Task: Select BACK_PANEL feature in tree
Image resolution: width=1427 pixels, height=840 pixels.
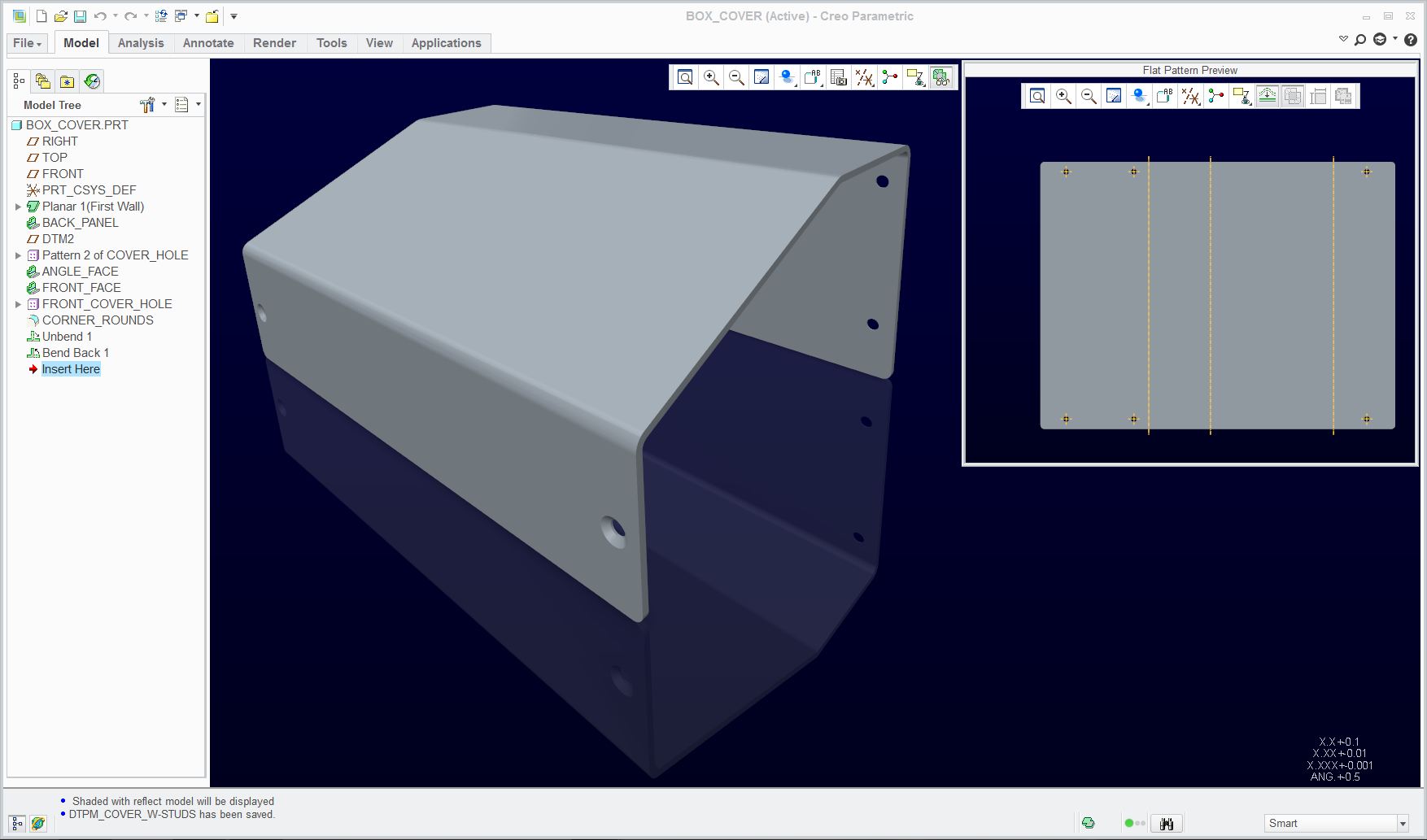Action: (x=72, y=223)
